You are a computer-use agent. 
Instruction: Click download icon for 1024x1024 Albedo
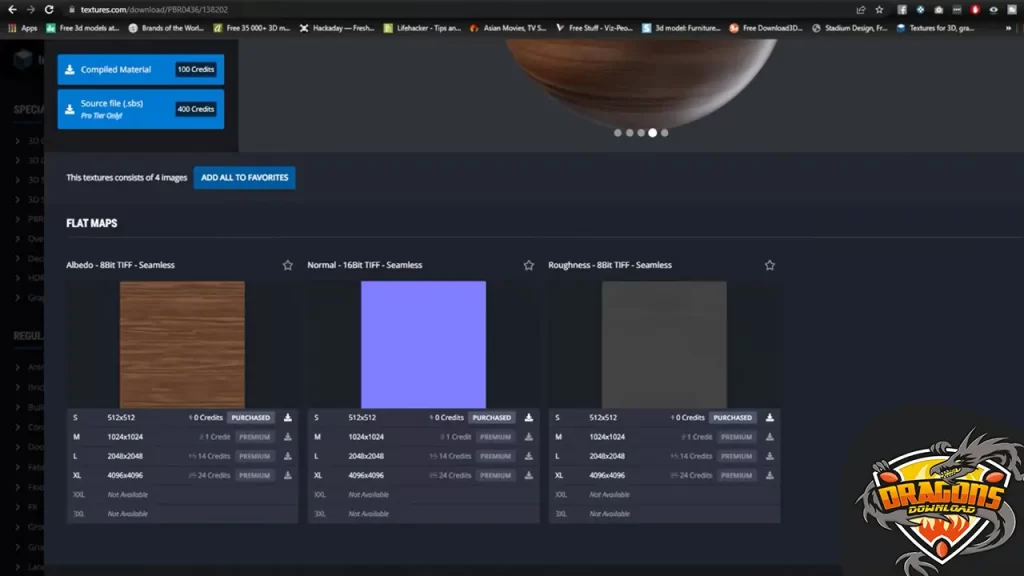pos(288,437)
